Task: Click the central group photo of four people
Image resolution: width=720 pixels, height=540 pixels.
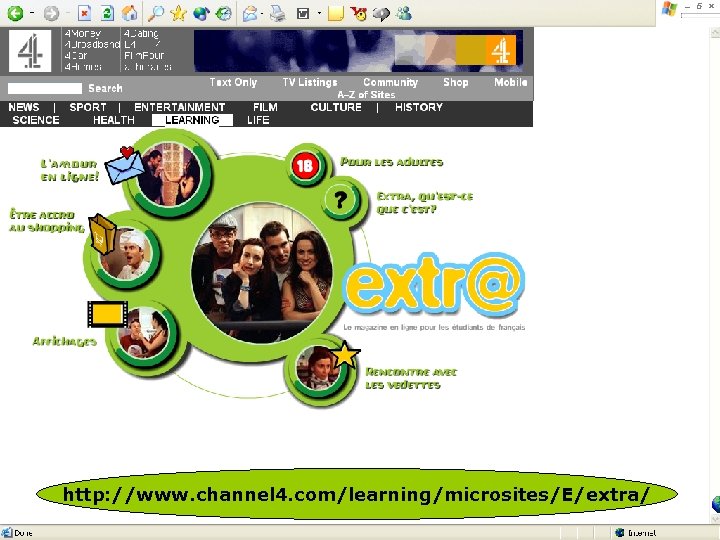Action: pos(263,273)
